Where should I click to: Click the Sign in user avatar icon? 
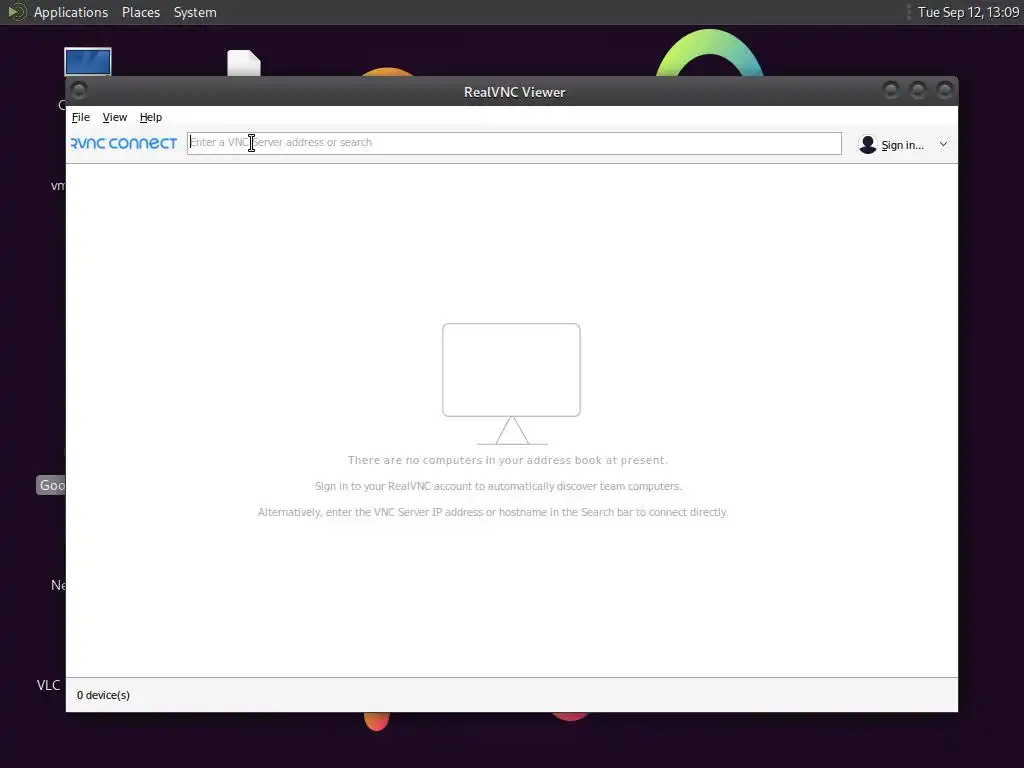[867, 144]
